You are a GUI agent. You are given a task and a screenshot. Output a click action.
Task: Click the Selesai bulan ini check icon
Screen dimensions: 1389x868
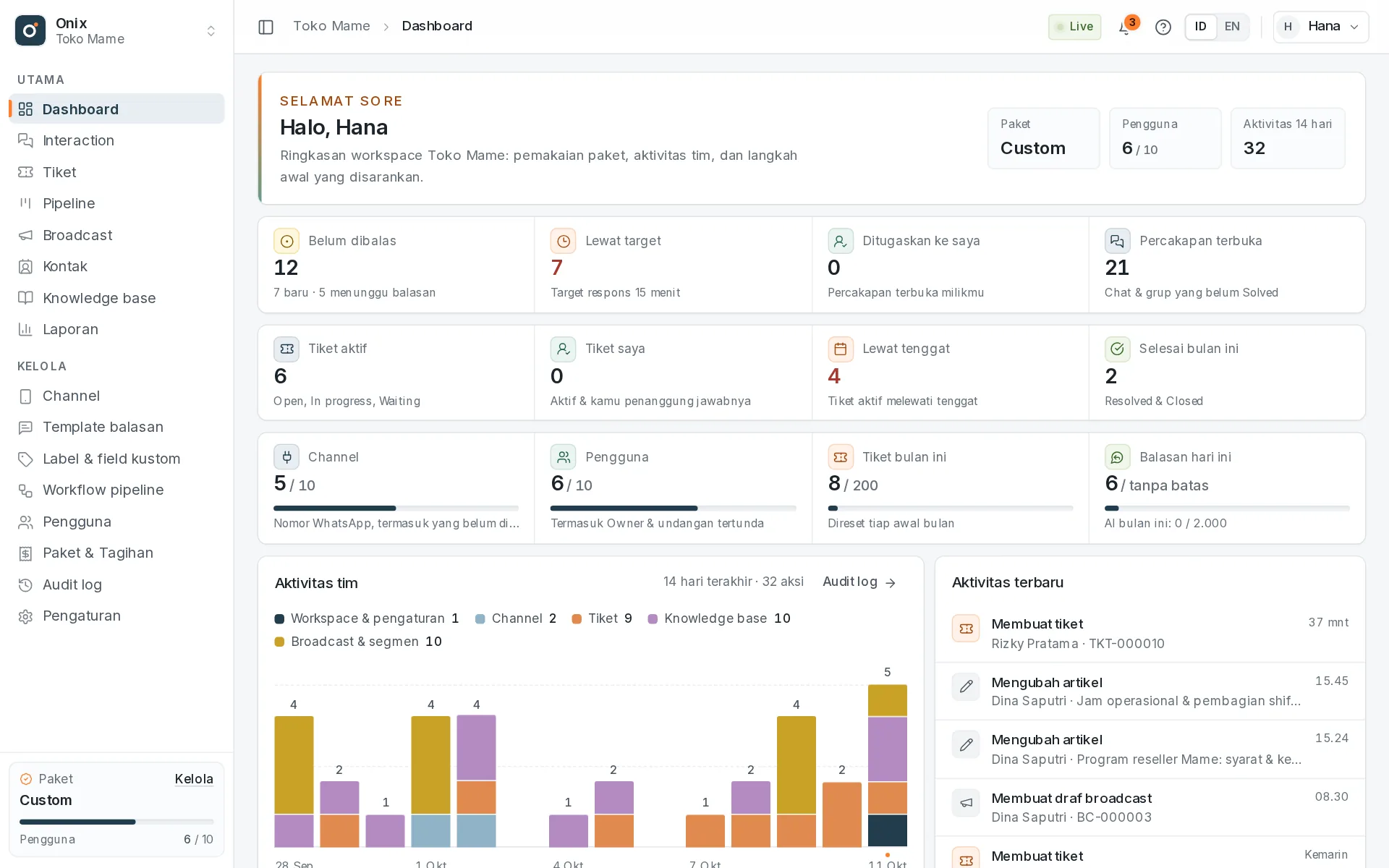coord(1118,349)
